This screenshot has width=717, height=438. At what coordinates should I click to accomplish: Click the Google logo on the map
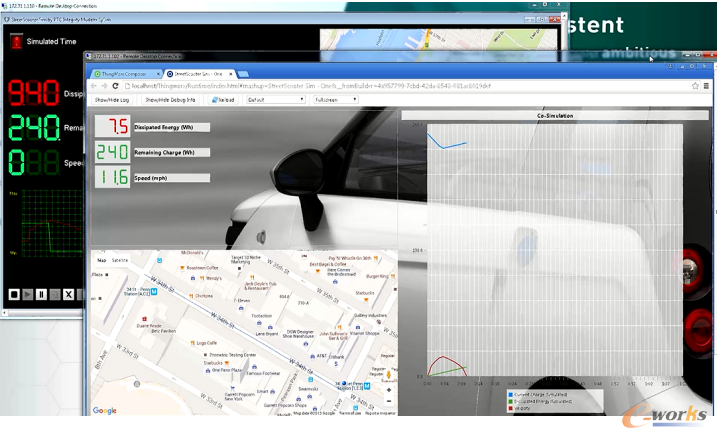point(105,411)
